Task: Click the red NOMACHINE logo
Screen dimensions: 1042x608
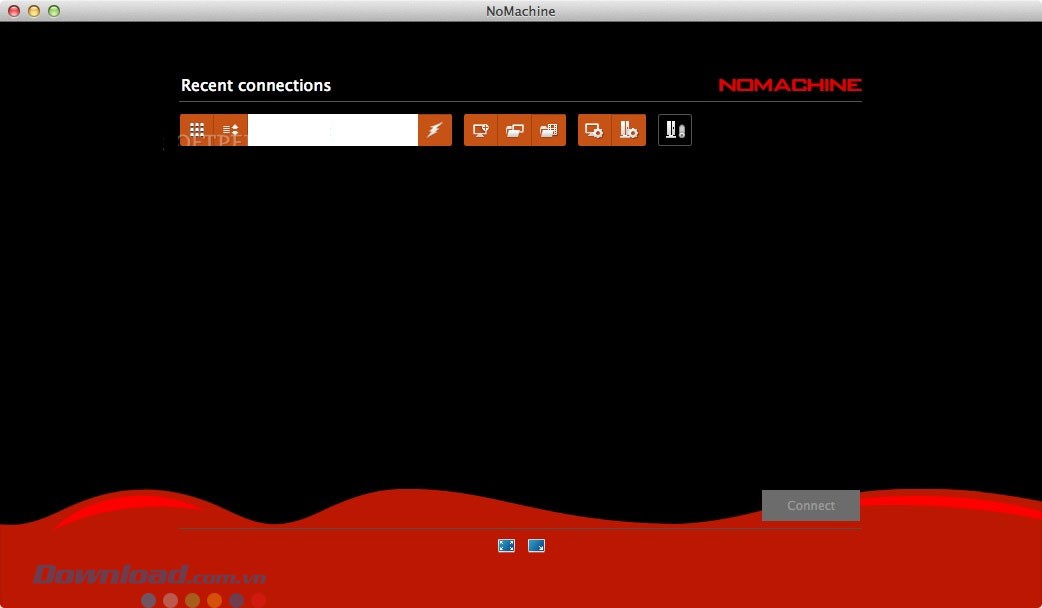Action: pos(789,85)
